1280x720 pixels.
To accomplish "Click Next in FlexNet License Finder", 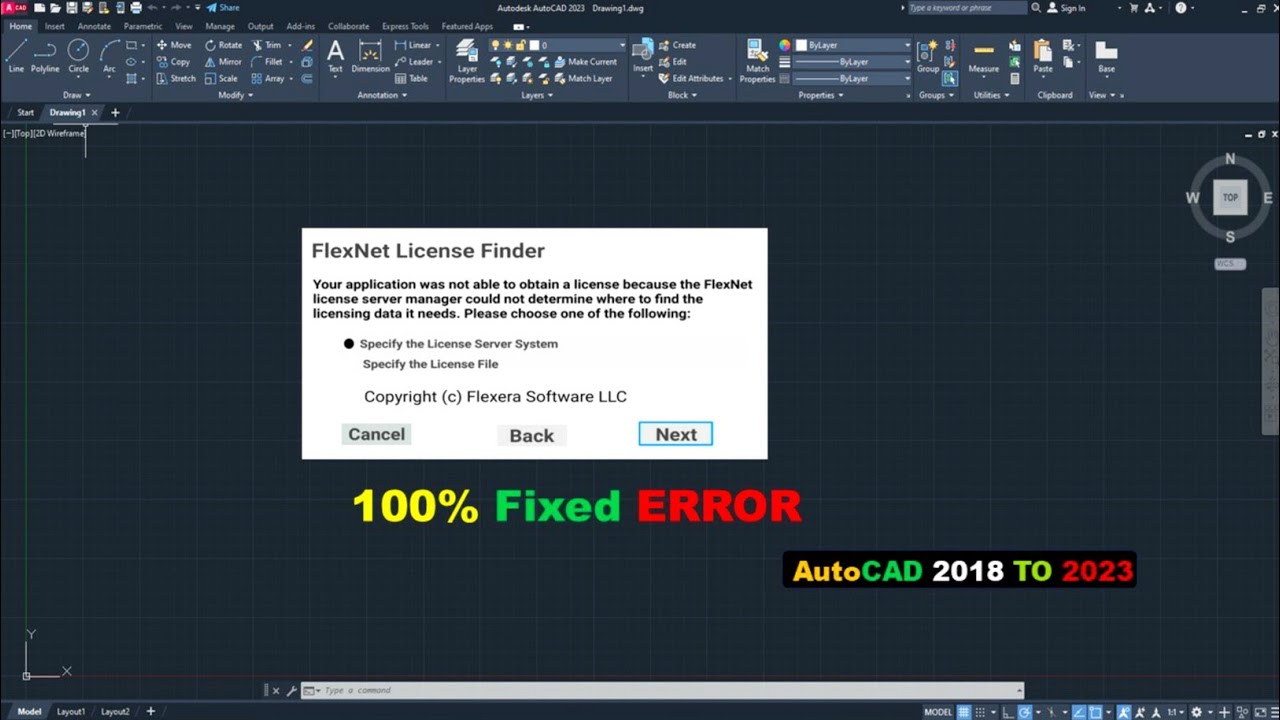I will pyautogui.click(x=676, y=434).
